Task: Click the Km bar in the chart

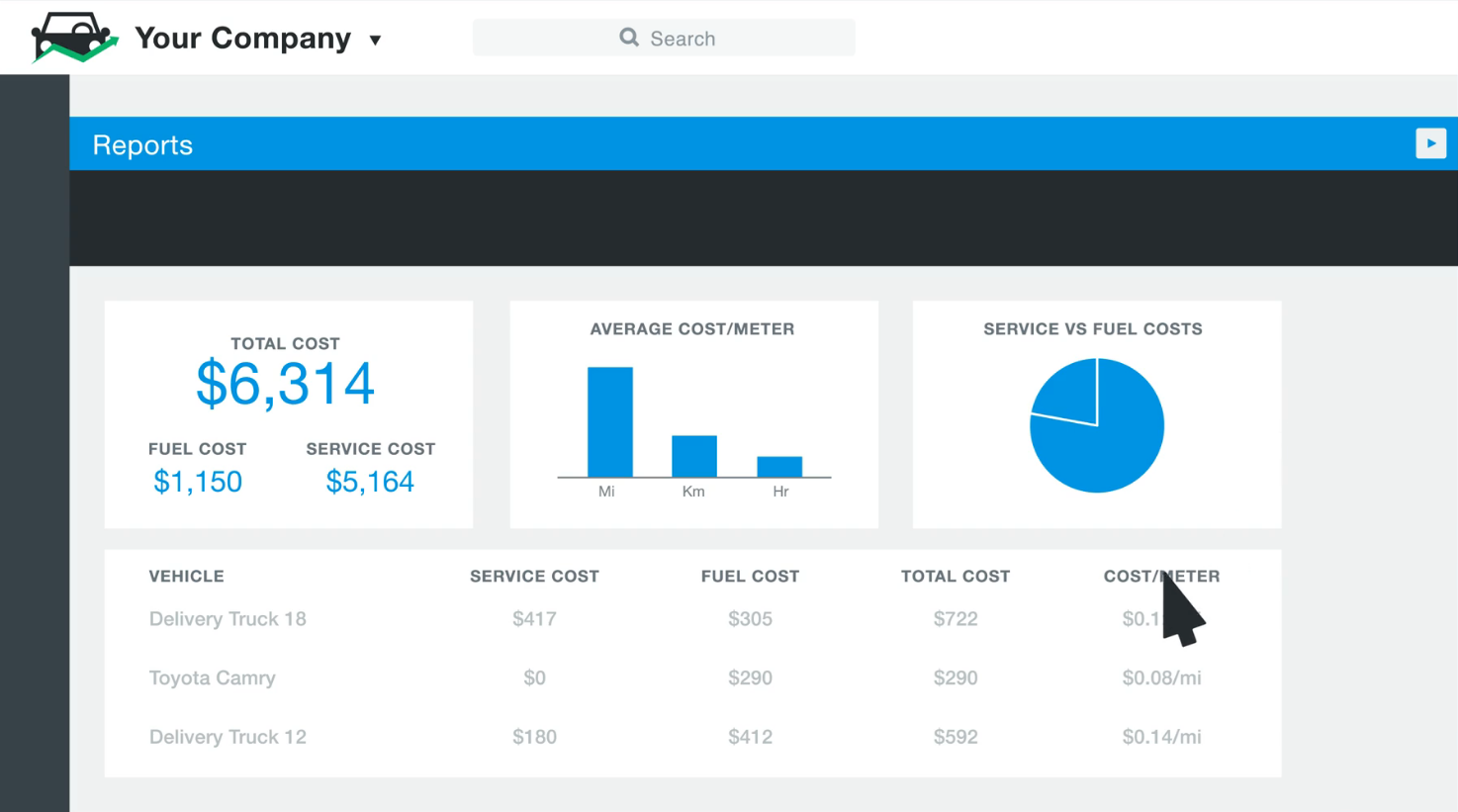Action: [694, 456]
